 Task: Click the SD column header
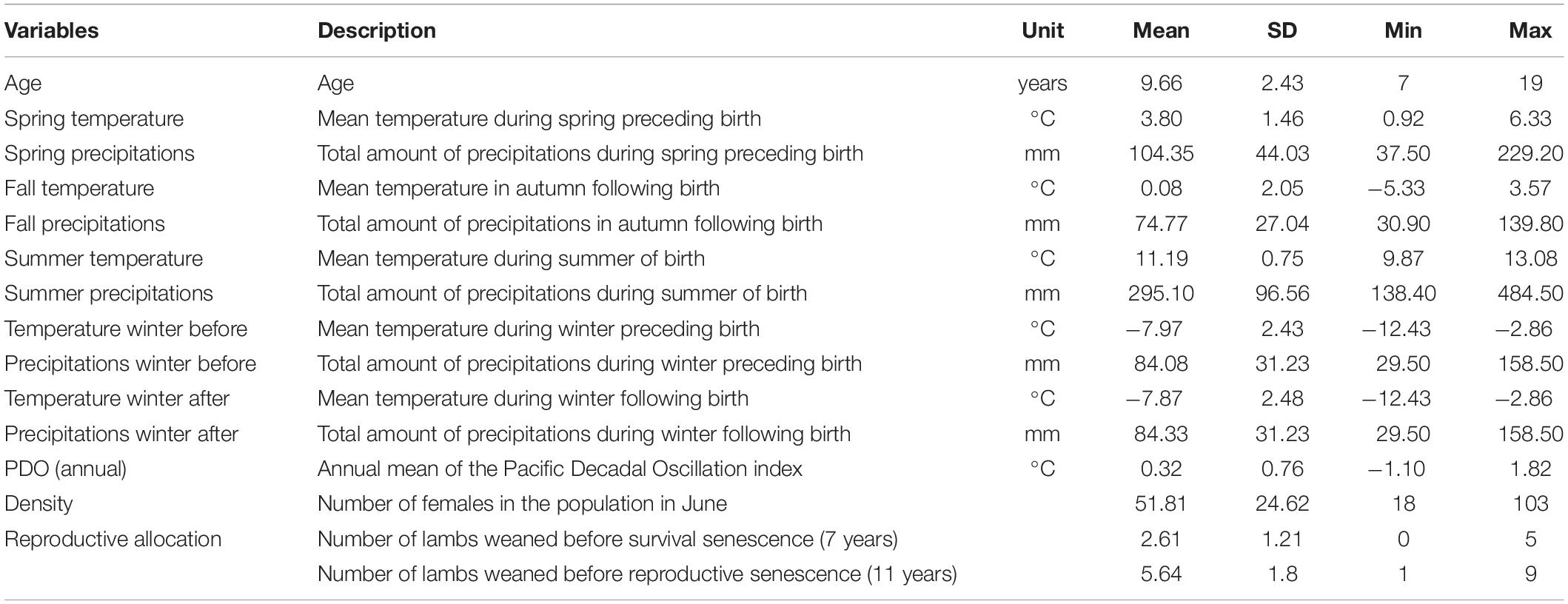tap(1282, 30)
